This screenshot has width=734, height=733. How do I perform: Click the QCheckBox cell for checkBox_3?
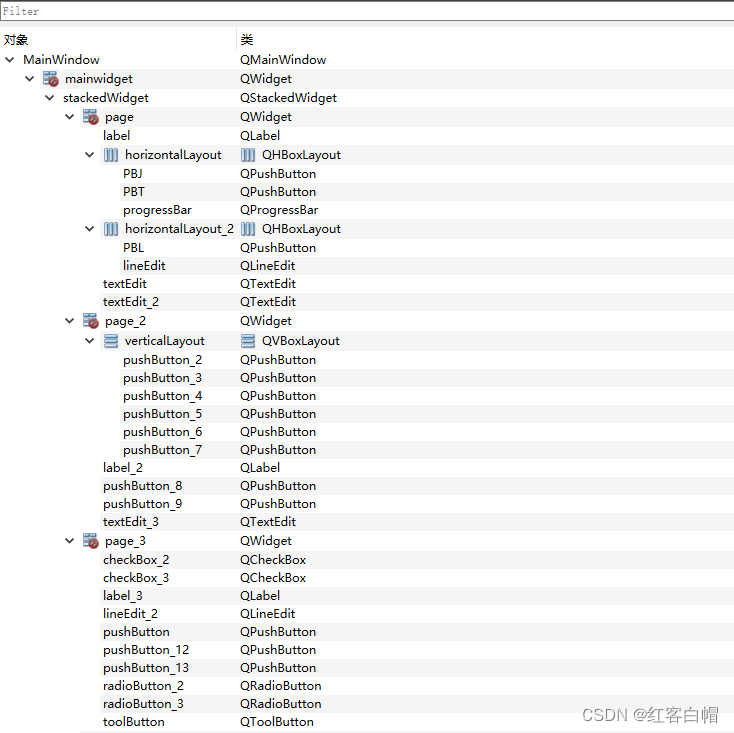(x=273, y=578)
